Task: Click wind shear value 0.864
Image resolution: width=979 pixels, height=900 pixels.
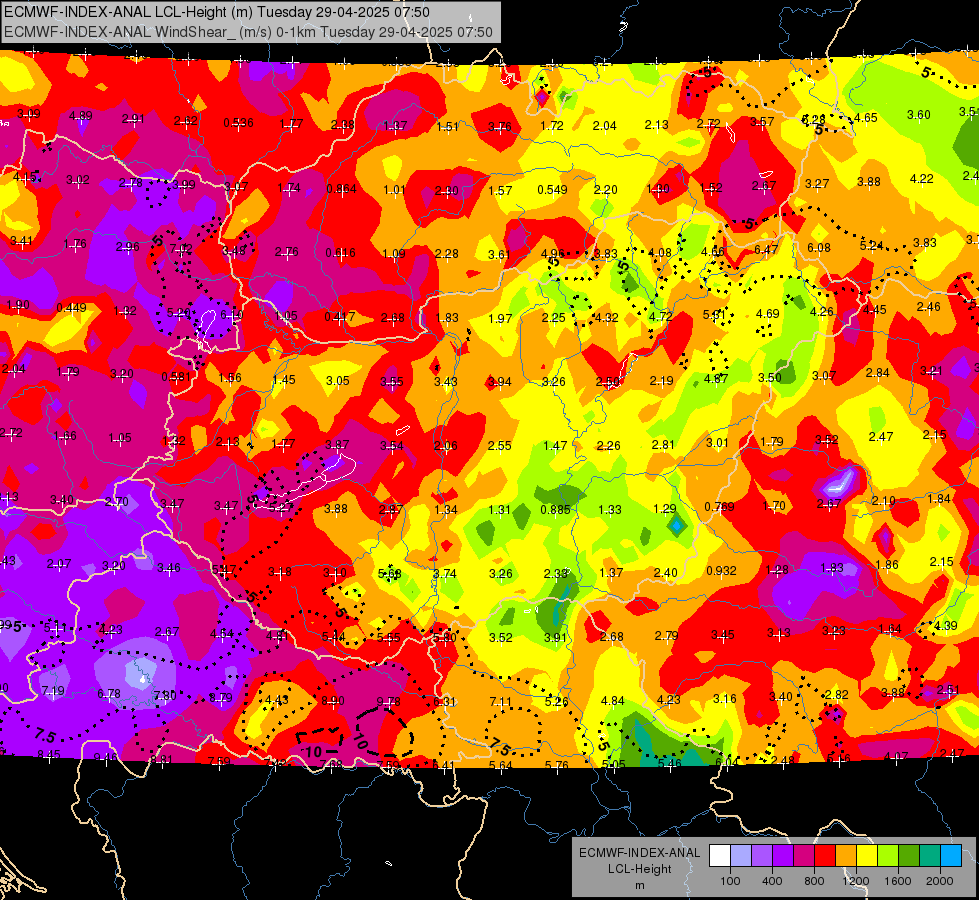Action: (342, 189)
